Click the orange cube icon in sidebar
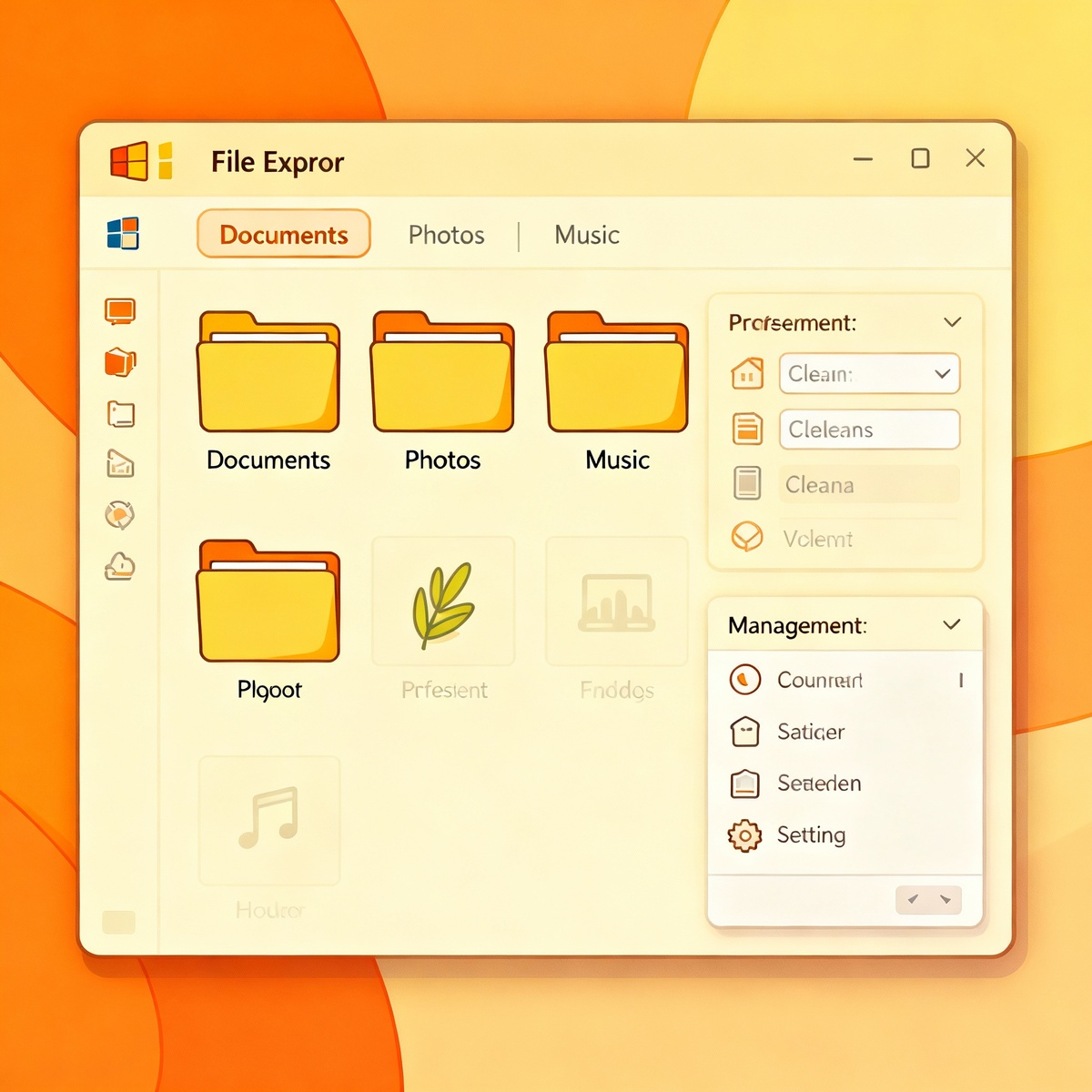Viewport: 1092px width, 1092px height. 120,362
